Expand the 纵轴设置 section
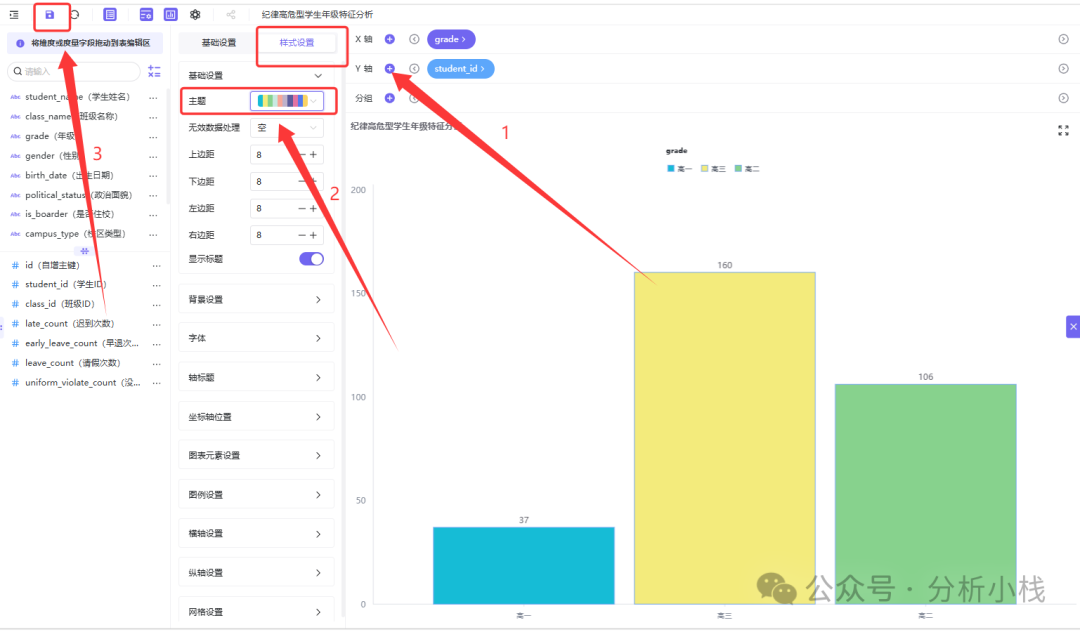Screen dimensions: 1080x632 click(256, 573)
